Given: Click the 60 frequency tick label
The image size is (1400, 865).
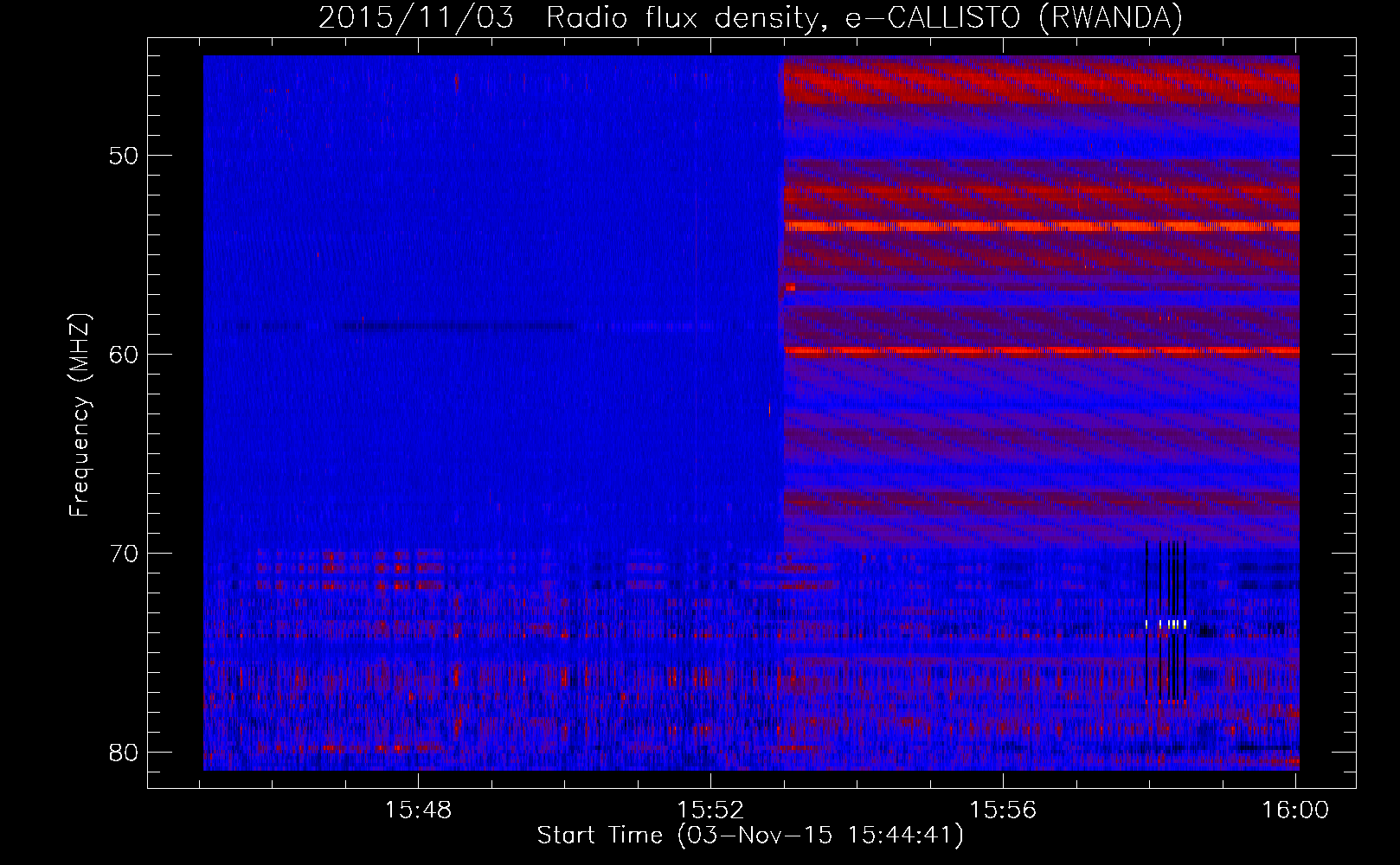Looking at the screenshot, I should tap(125, 354).
